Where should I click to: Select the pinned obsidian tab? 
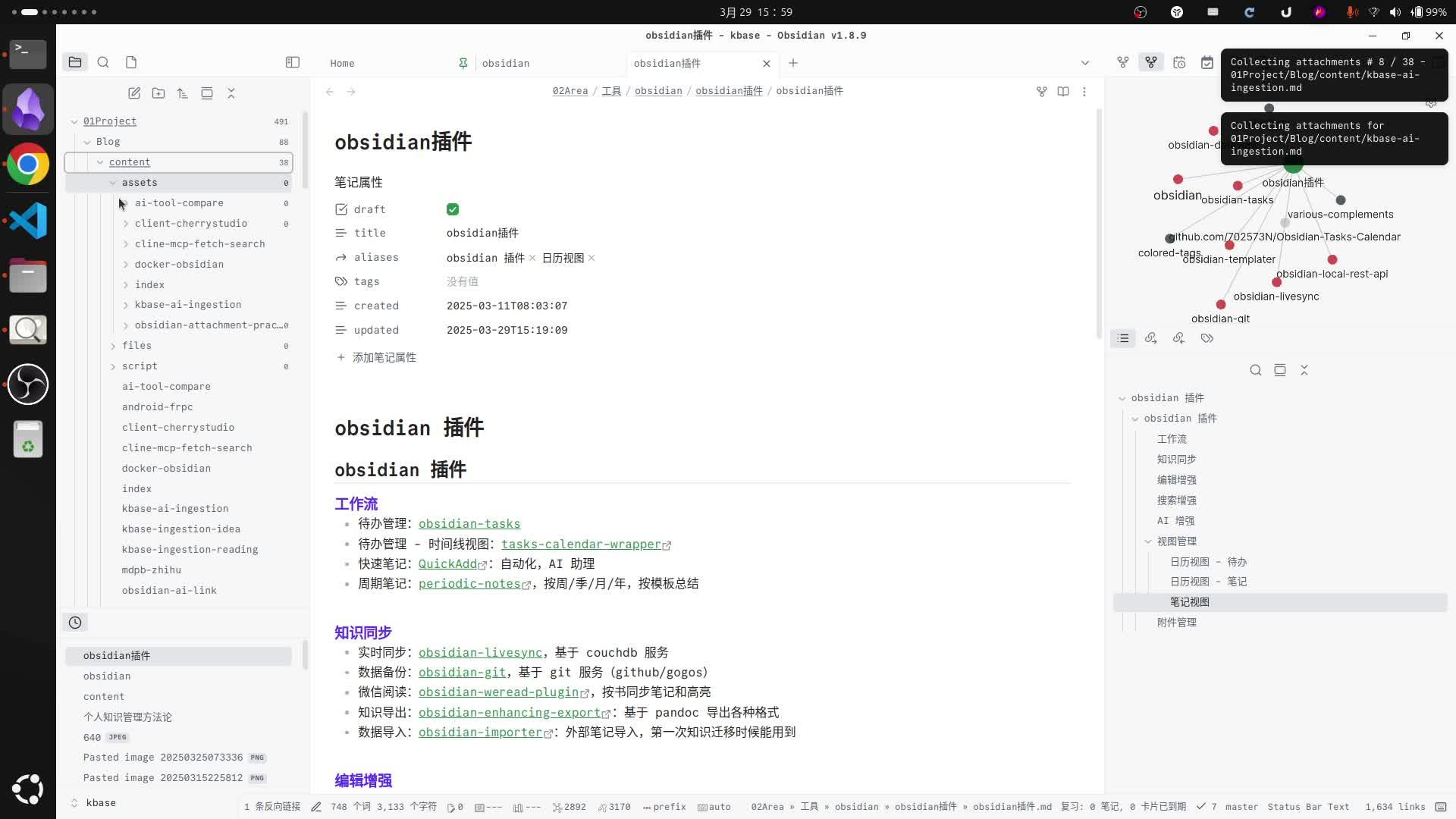click(x=507, y=63)
